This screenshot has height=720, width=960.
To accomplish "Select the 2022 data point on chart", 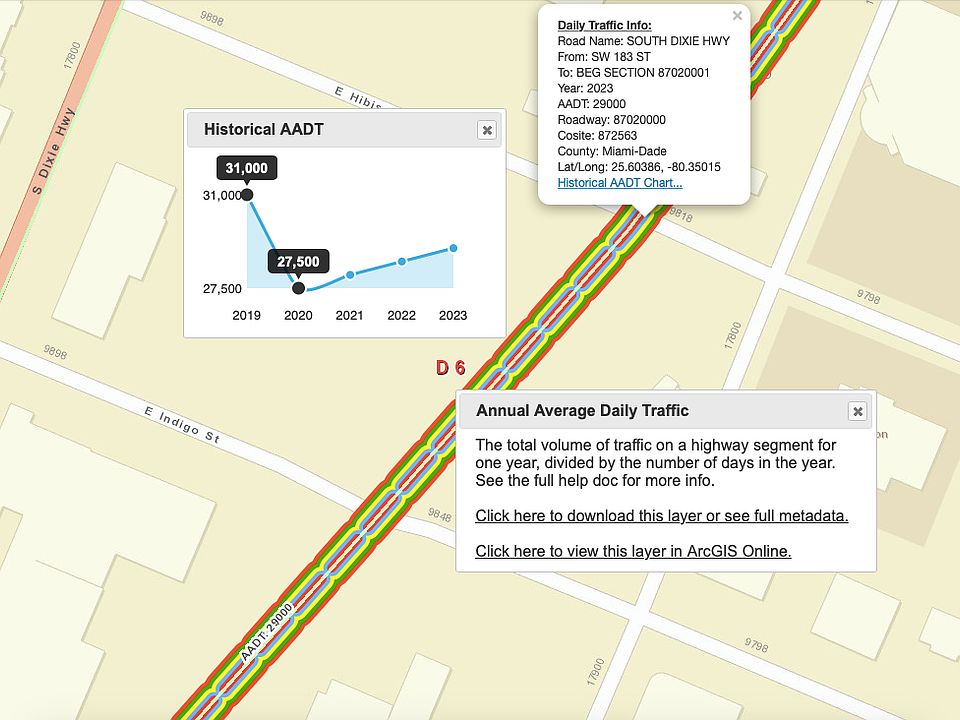I will (x=402, y=261).
